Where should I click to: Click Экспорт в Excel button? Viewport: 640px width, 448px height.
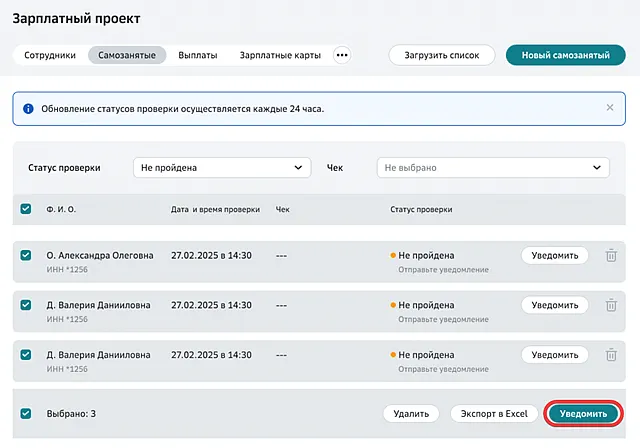[x=493, y=413]
